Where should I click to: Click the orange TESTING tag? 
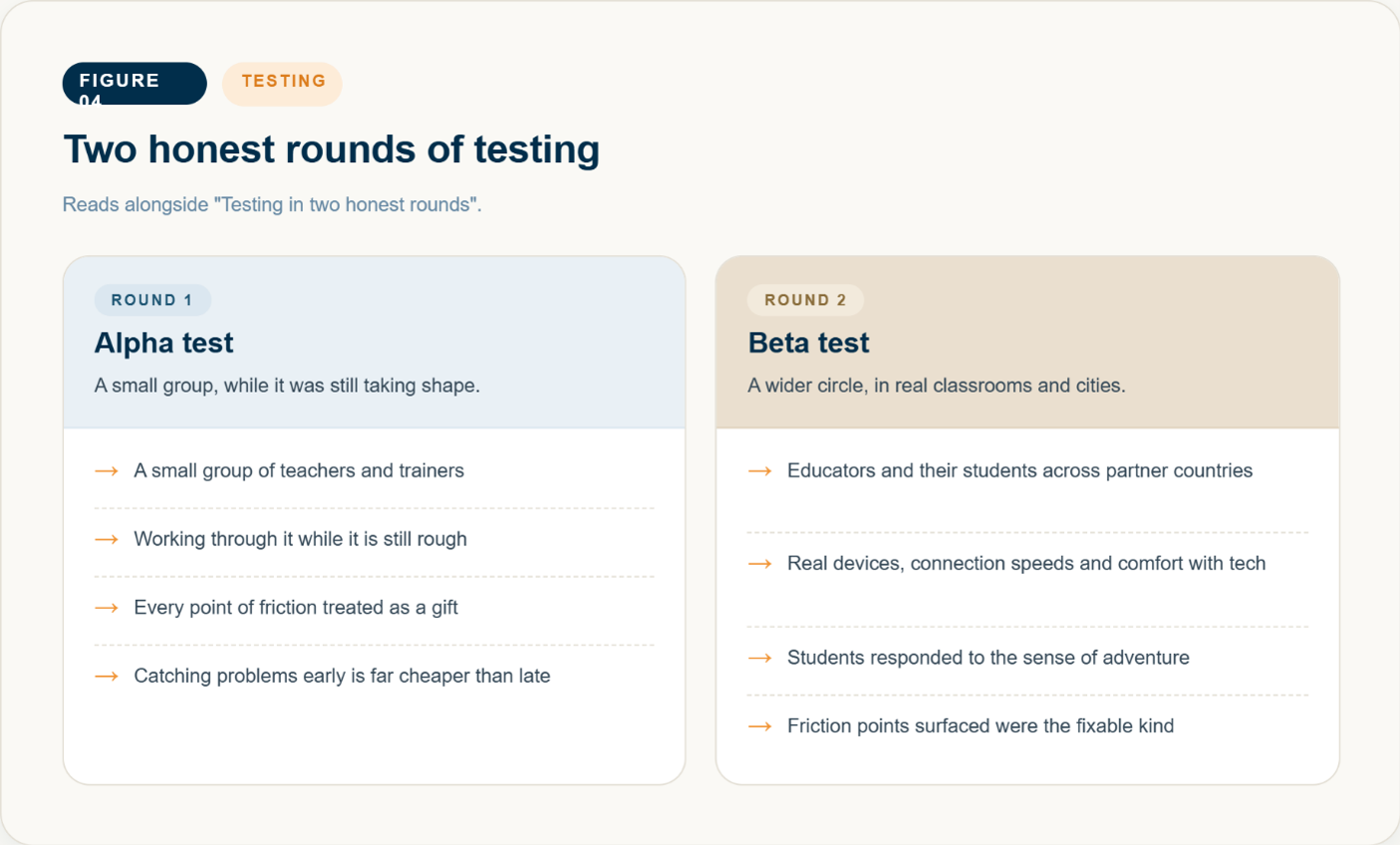tap(283, 84)
